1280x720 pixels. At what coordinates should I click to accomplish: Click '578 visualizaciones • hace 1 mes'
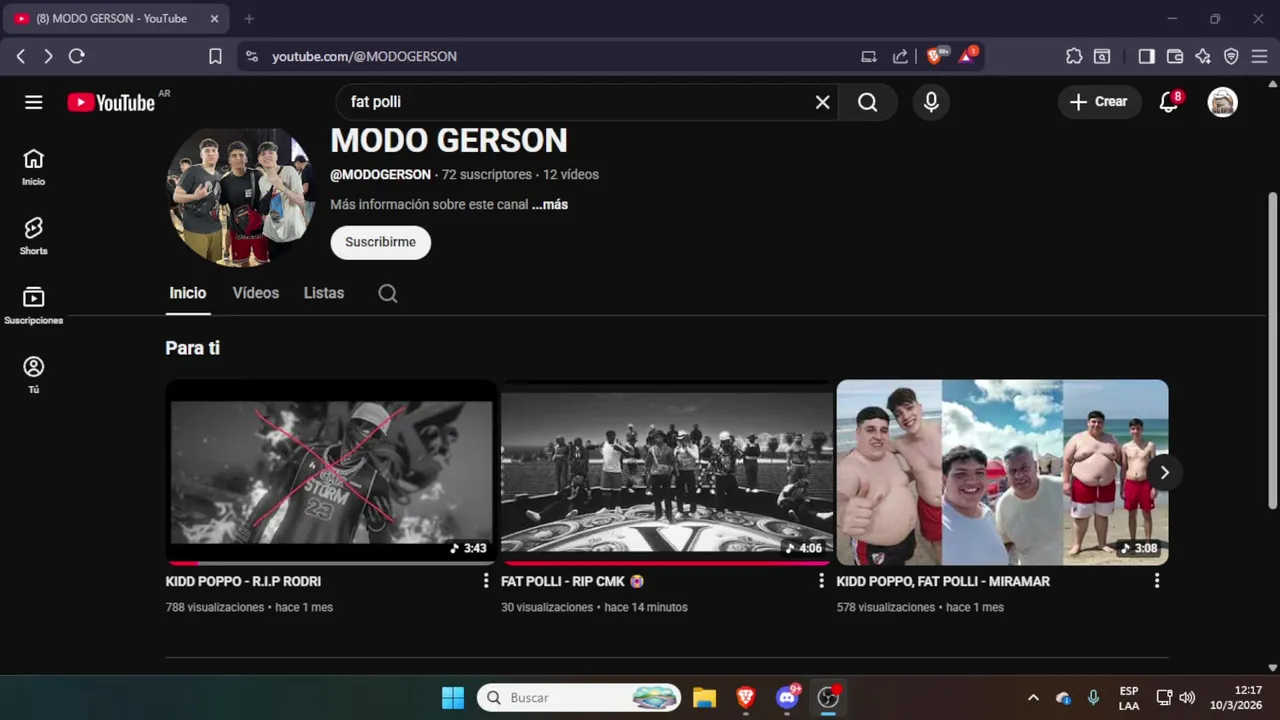pyautogui.click(x=920, y=607)
